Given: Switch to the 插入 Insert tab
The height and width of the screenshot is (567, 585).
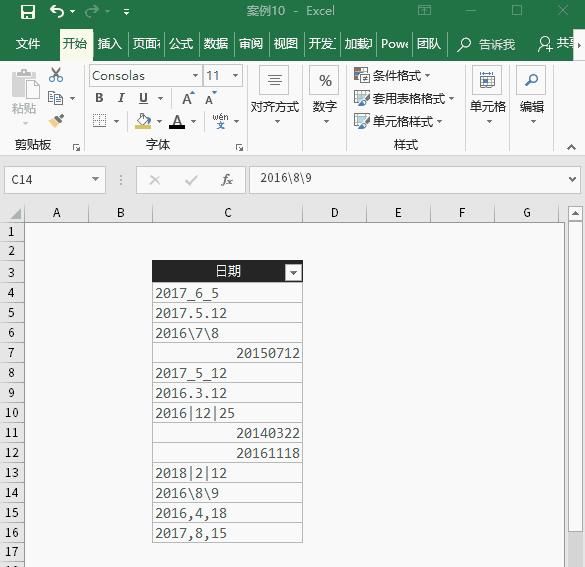Looking at the screenshot, I should pyautogui.click(x=110, y=44).
